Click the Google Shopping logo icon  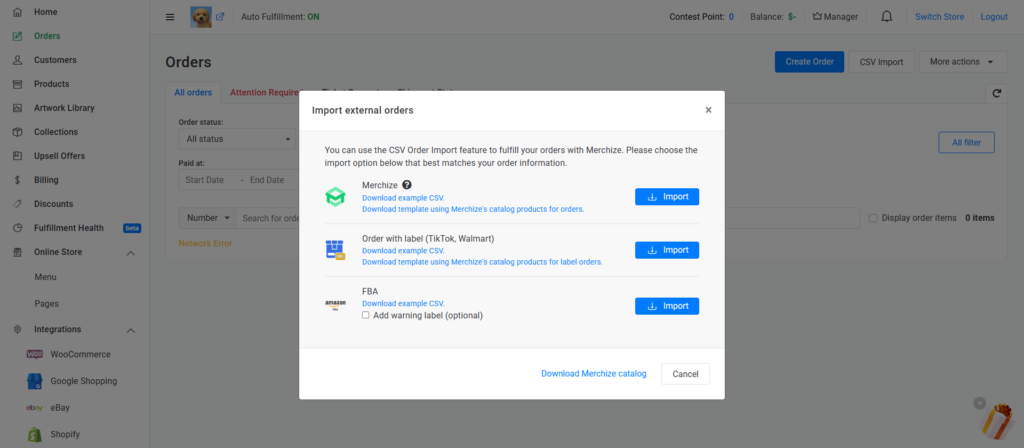click(x=35, y=381)
